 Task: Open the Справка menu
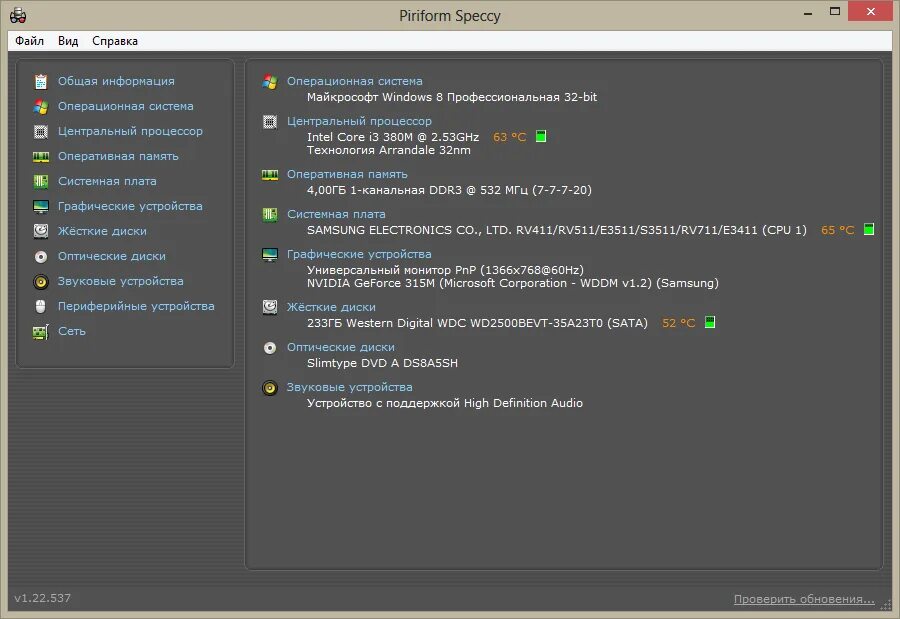pyautogui.click(x=115, y=41)
